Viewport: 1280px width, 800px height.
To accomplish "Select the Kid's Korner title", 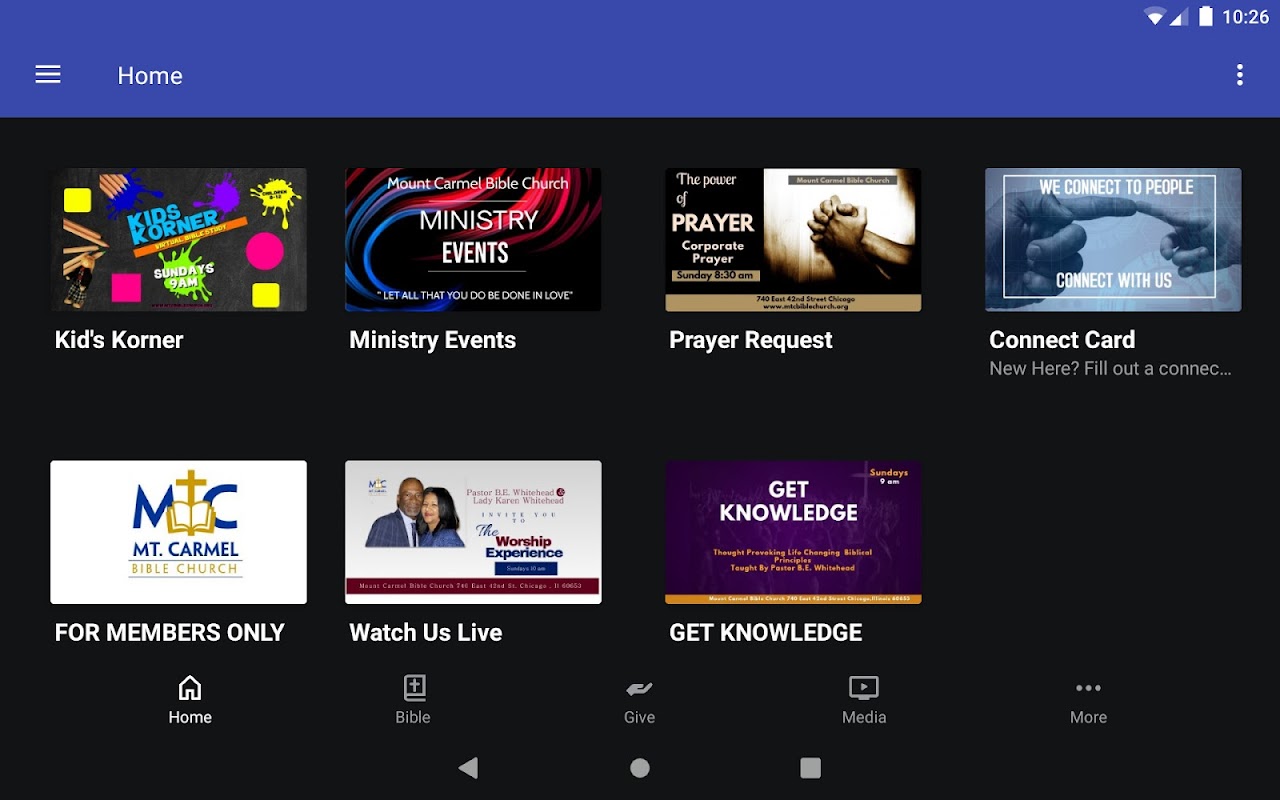I will 119,340.
